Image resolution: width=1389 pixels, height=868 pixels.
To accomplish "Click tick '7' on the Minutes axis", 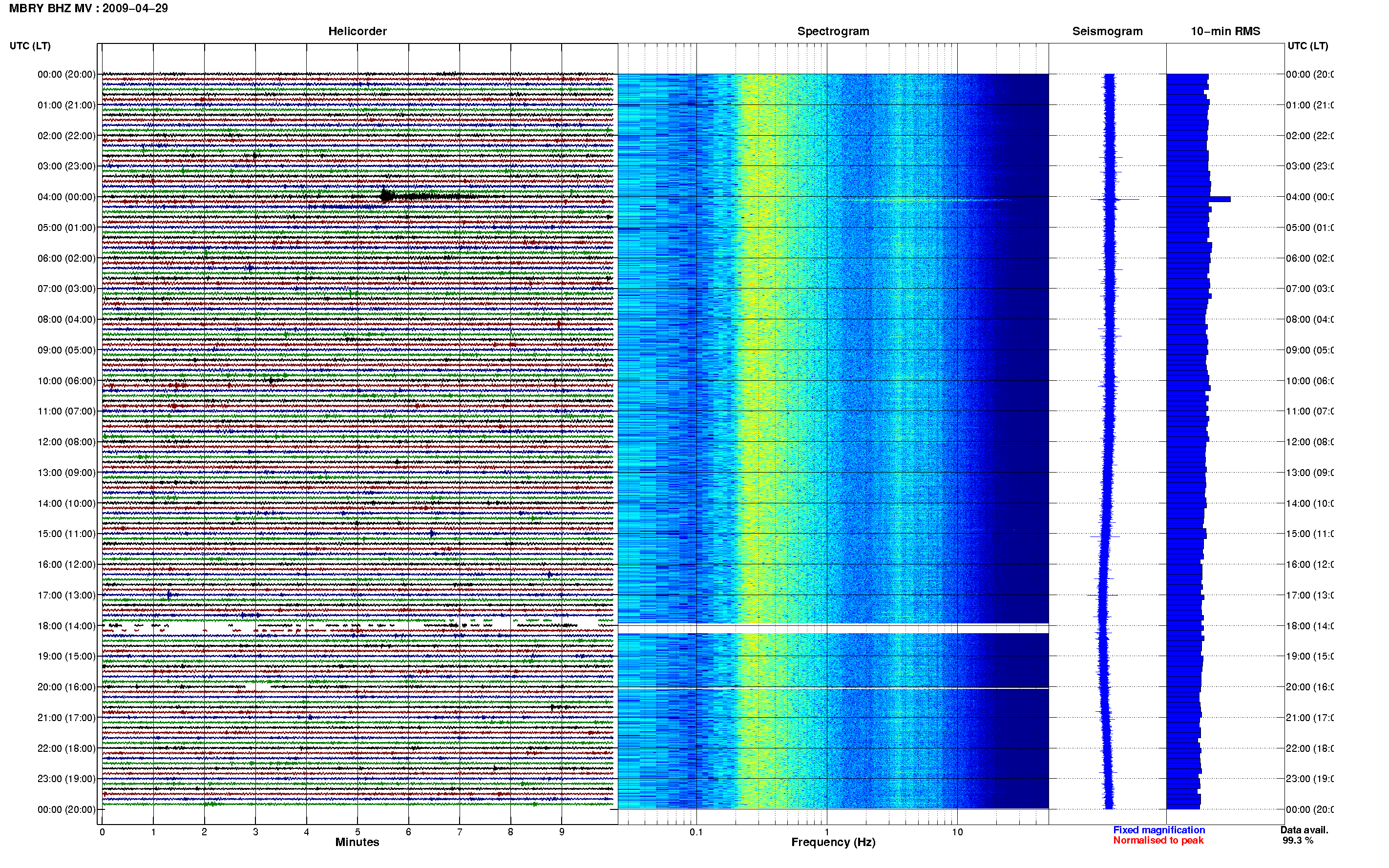I will point(460,832).
